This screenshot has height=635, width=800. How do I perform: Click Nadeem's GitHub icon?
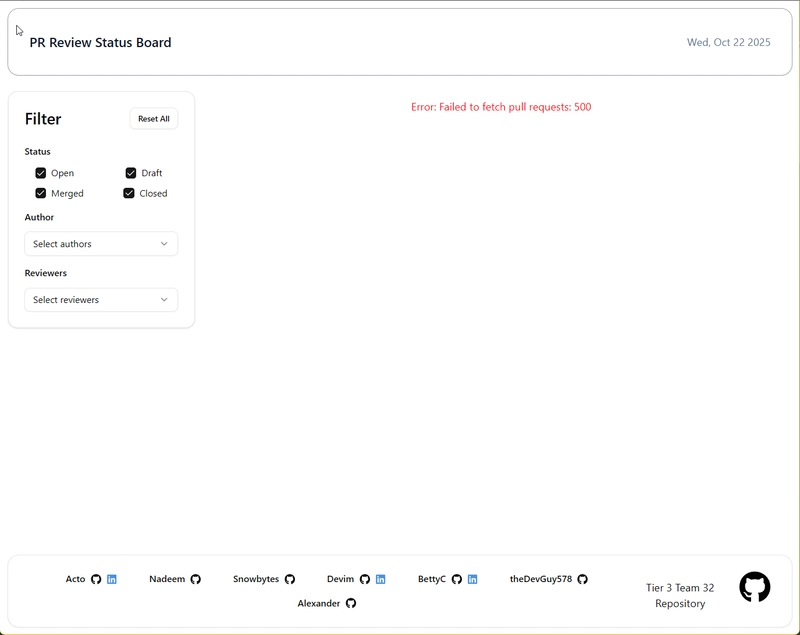click(x=196, y=579)
